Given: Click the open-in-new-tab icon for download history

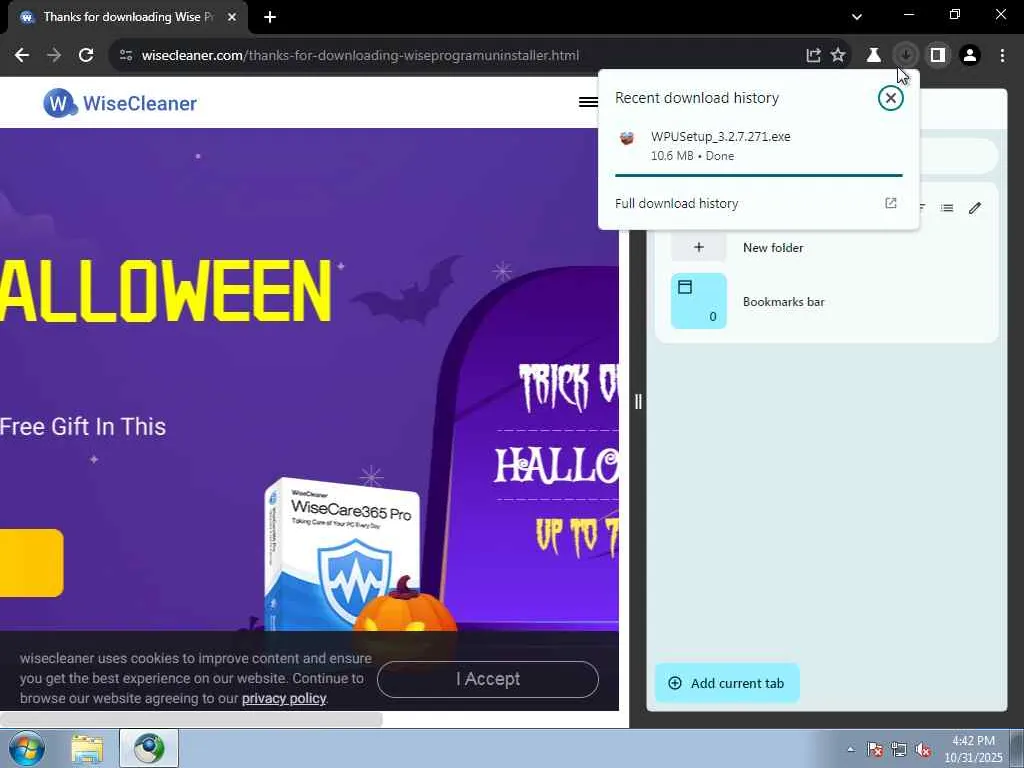Looking at the screenshot, I should coord(890,203).
